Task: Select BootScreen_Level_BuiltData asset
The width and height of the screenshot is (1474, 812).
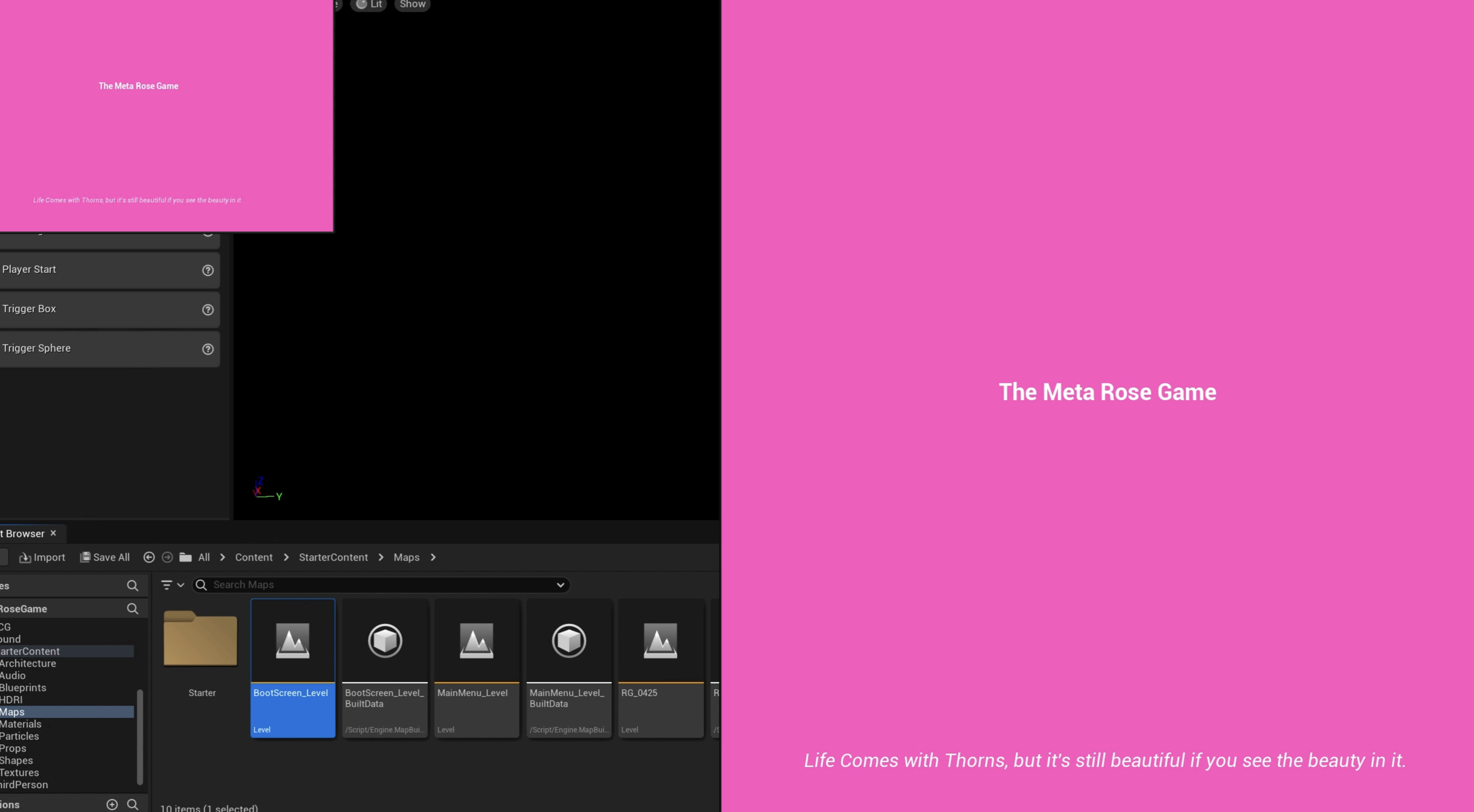Action: [385, 668]
